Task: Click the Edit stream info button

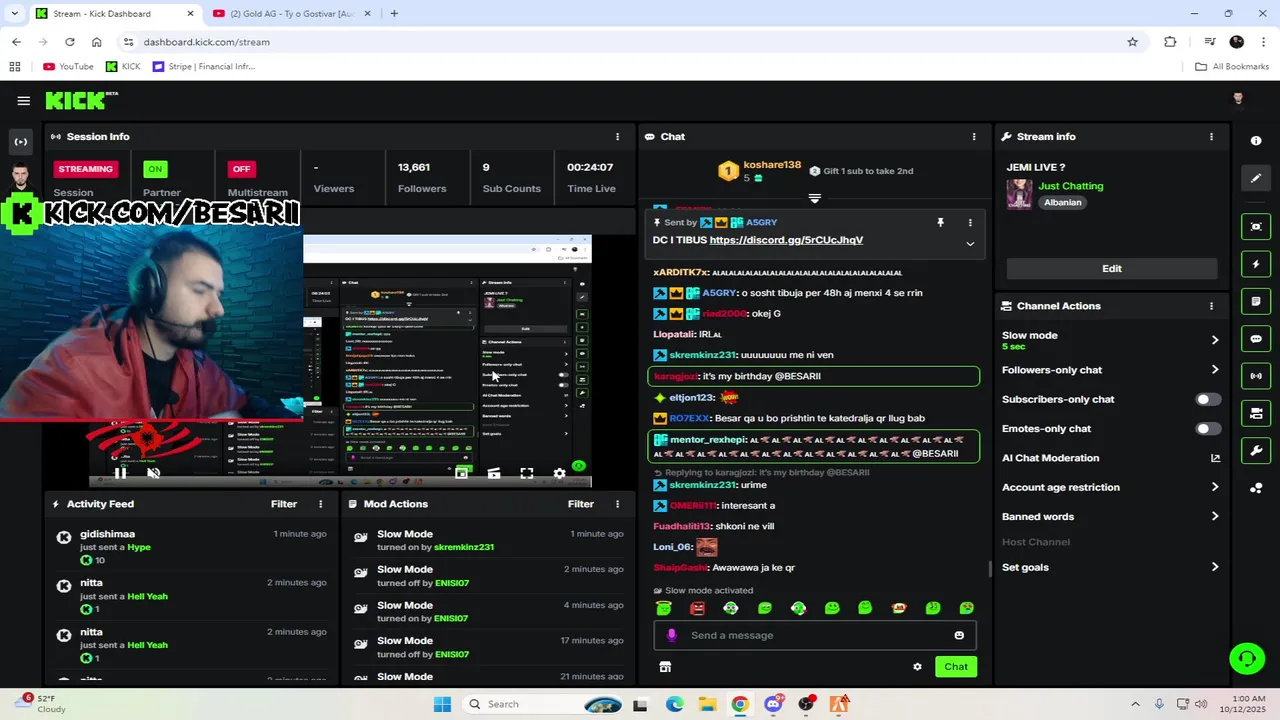Action: [1112, 269]
